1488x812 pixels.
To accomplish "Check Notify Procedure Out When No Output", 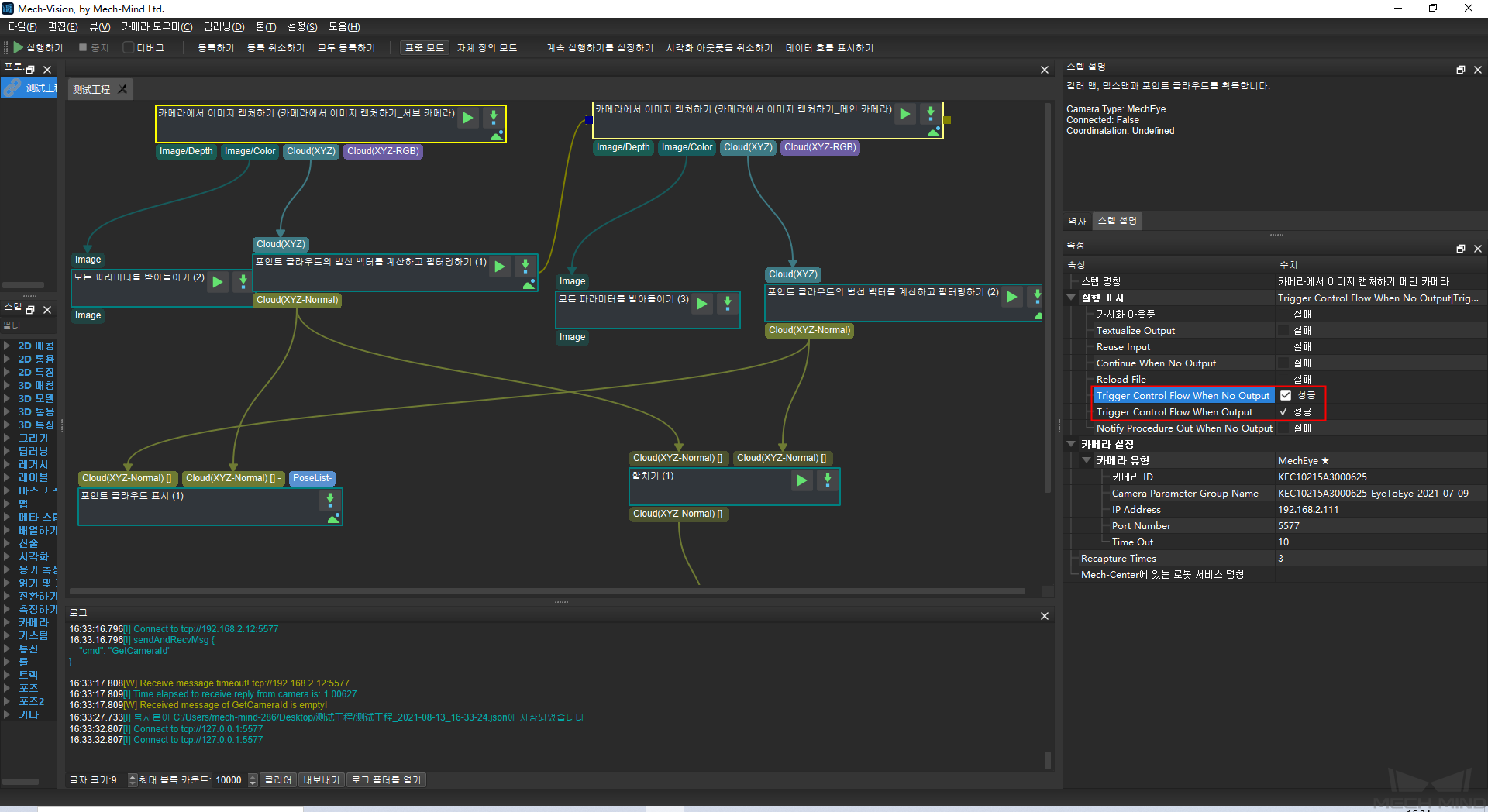I will [x=1283, y=428].
